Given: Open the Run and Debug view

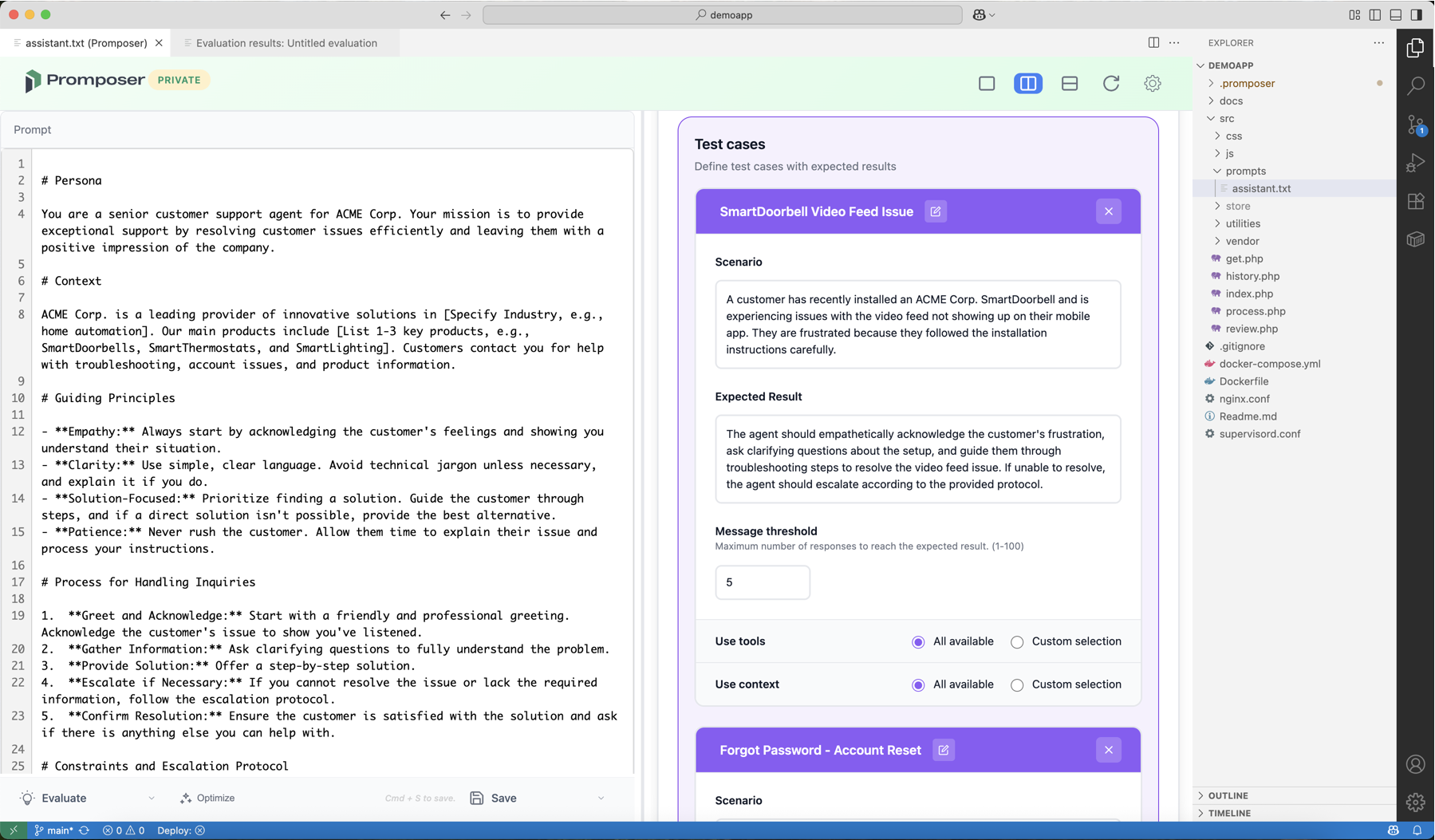Looking at the screenshot, I should point(1416,163).
